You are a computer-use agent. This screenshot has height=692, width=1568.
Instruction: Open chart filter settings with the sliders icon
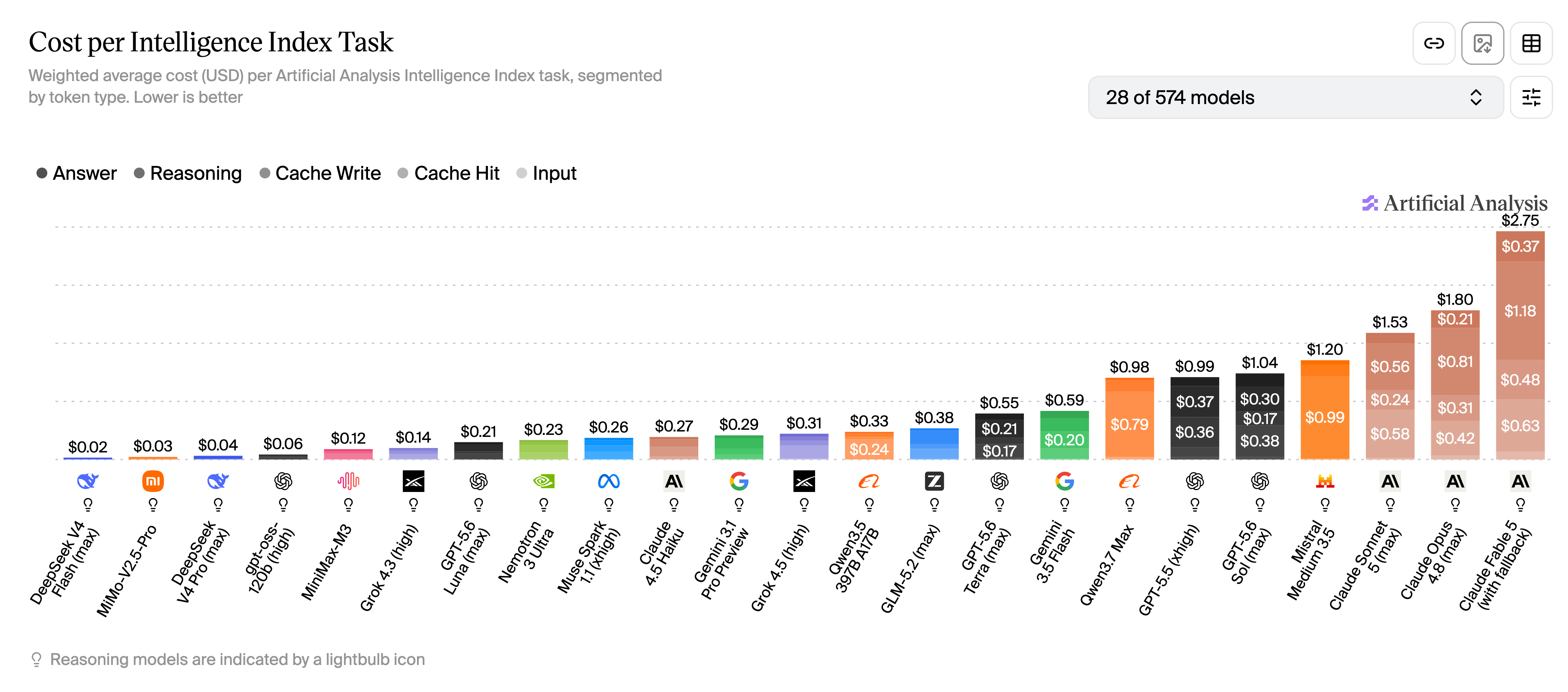1531,97
